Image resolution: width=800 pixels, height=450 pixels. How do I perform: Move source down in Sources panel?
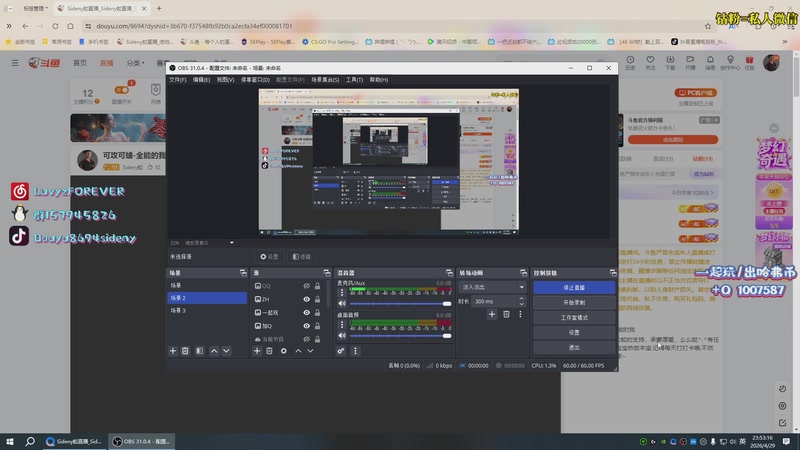pyautogui.click(x=310, y=351)
